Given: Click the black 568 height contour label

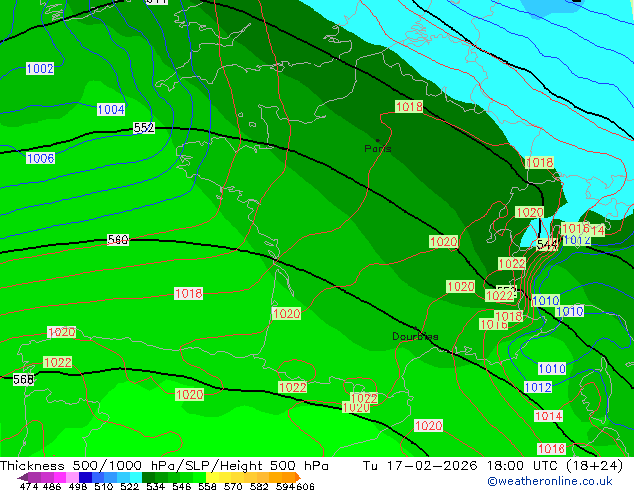Looking at the screenshot, I should [23, 379].
